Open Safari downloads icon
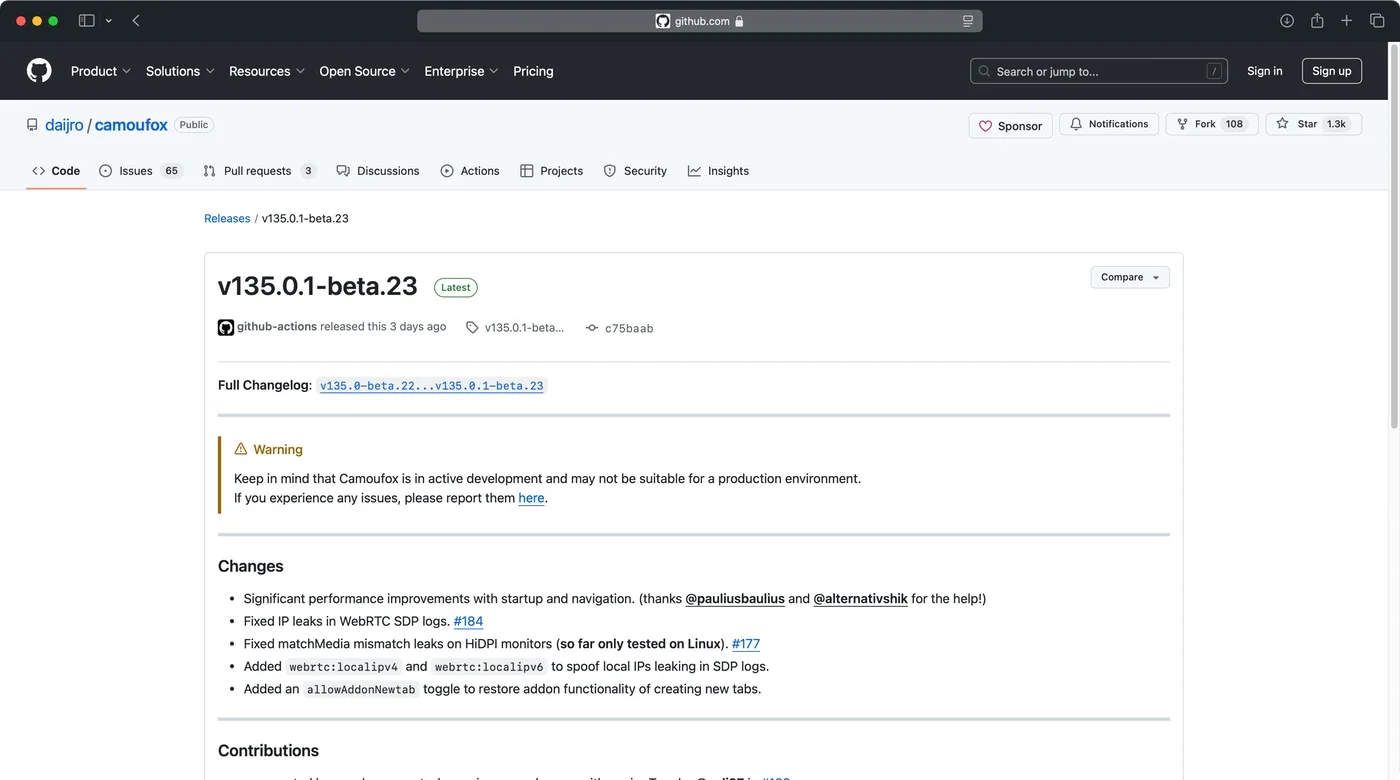The width and height of the screenshot is (1400, 780). (x=1287, y=21)
